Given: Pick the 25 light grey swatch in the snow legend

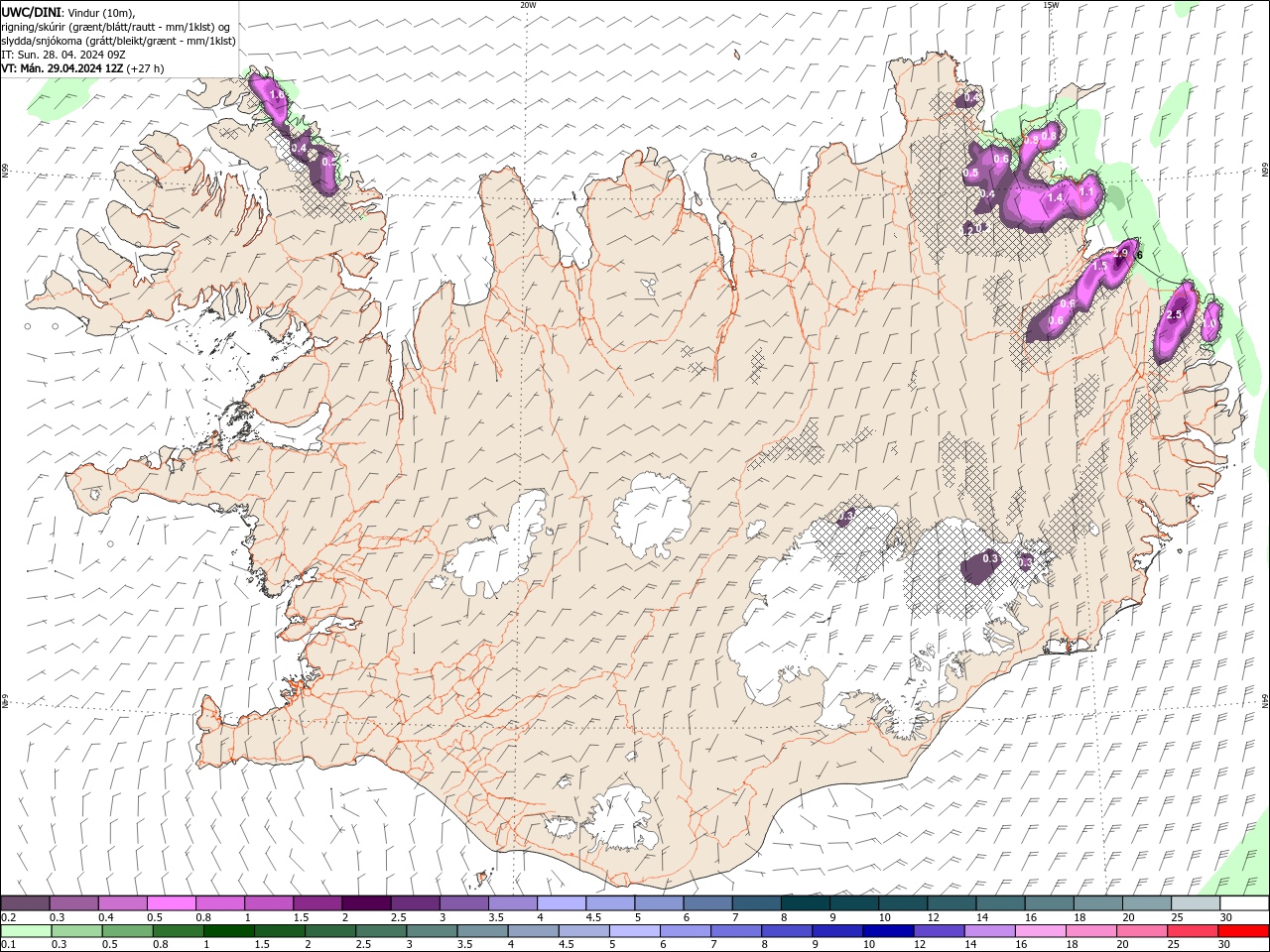Looking at the screenshot, I should point(1197,902).
